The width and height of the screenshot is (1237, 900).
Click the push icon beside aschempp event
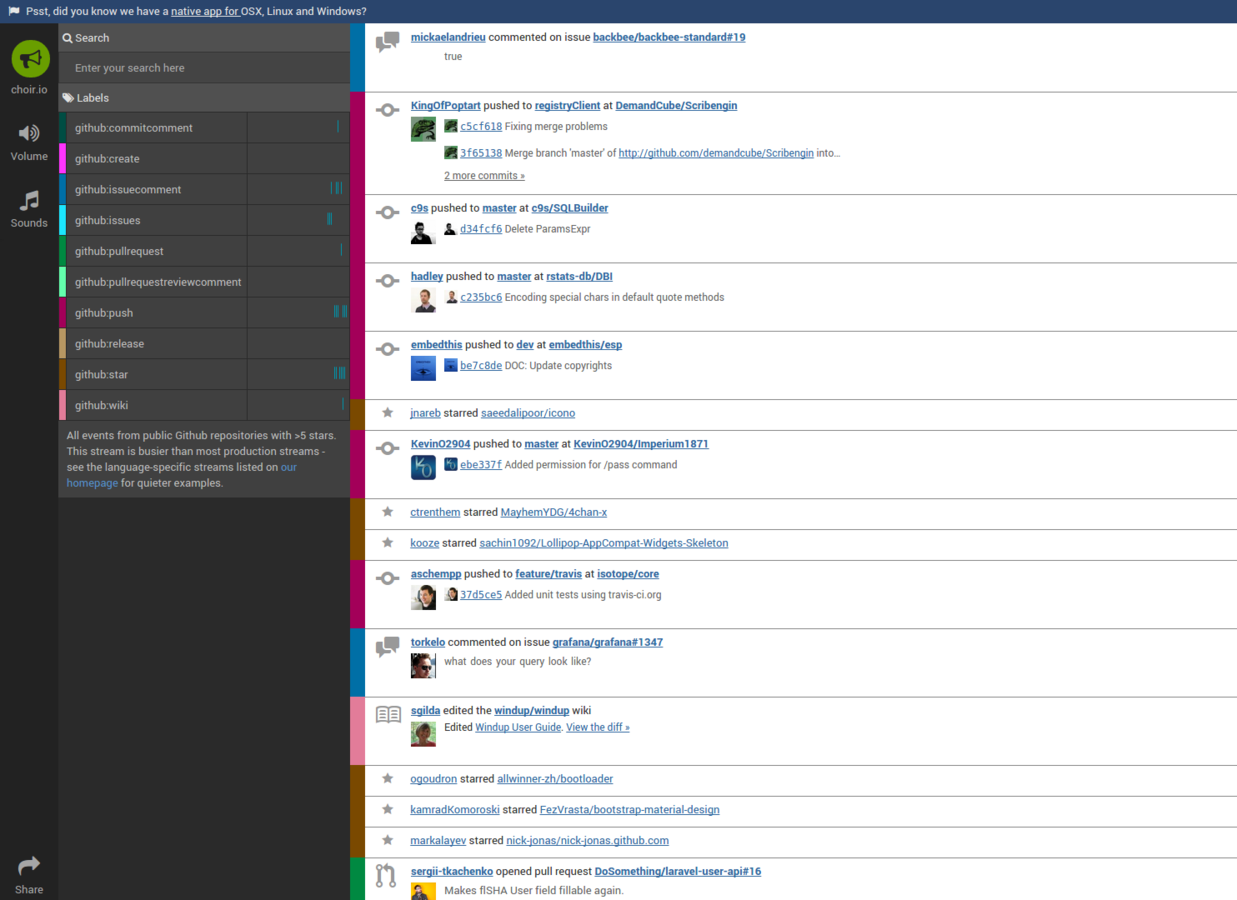tap(388, 578)
